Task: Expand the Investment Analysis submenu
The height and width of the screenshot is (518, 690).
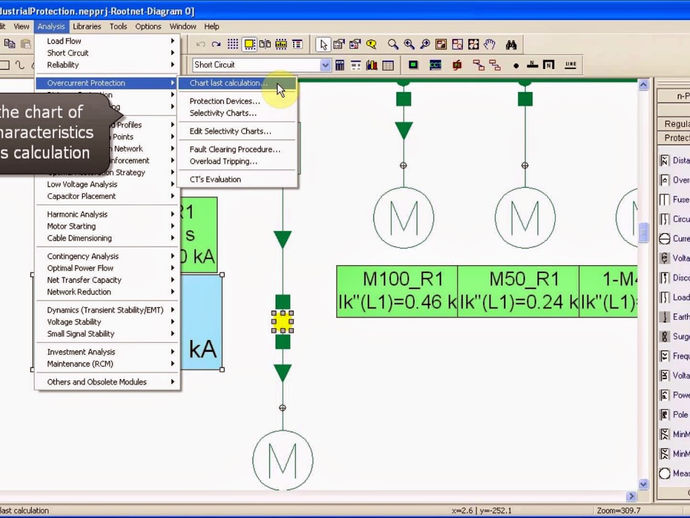Action: 107,352
